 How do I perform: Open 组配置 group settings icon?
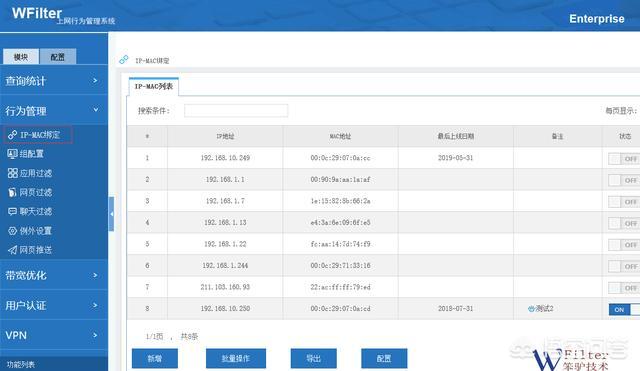point(12,154)
